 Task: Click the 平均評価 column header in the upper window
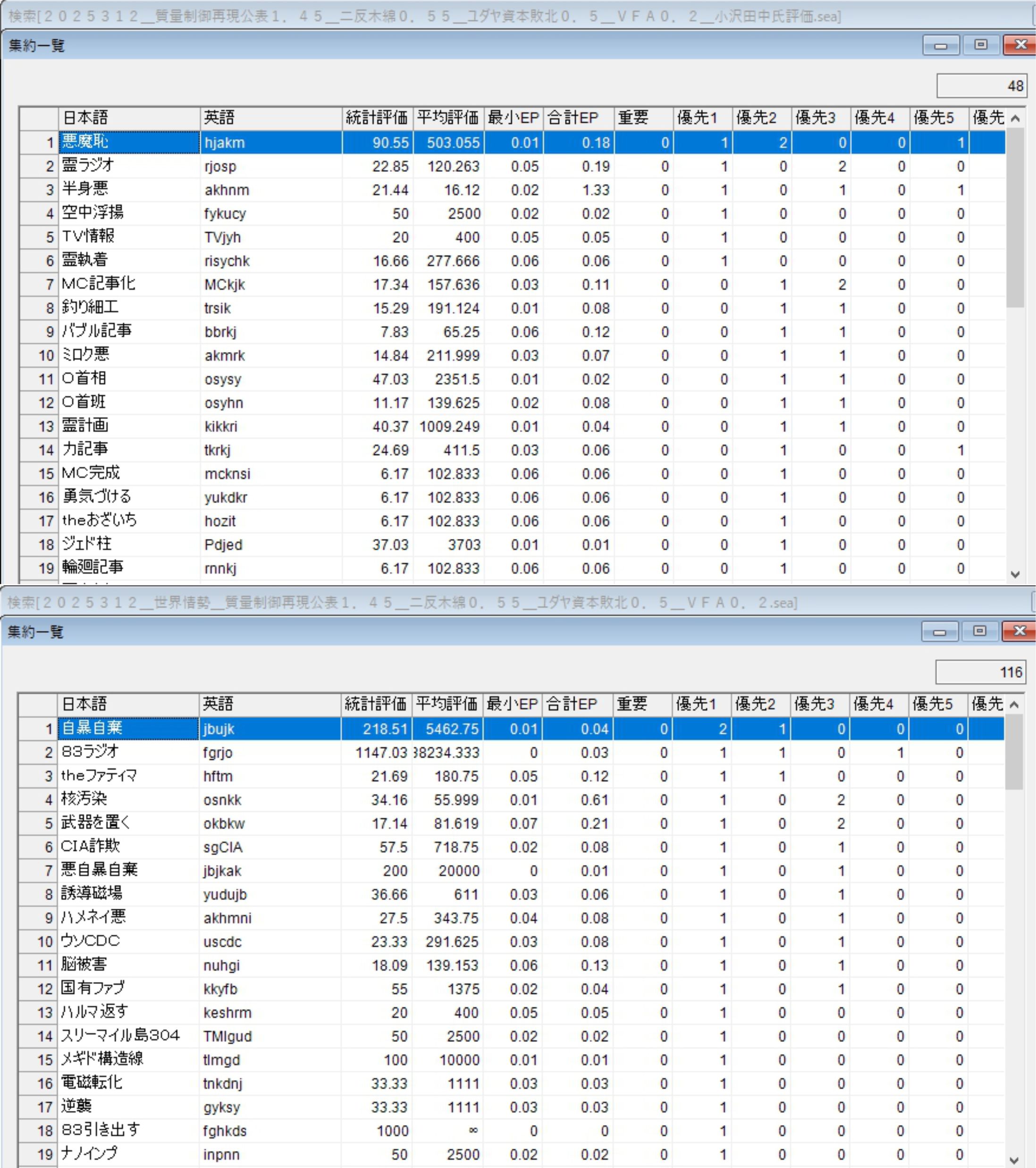tap(448, 118)
